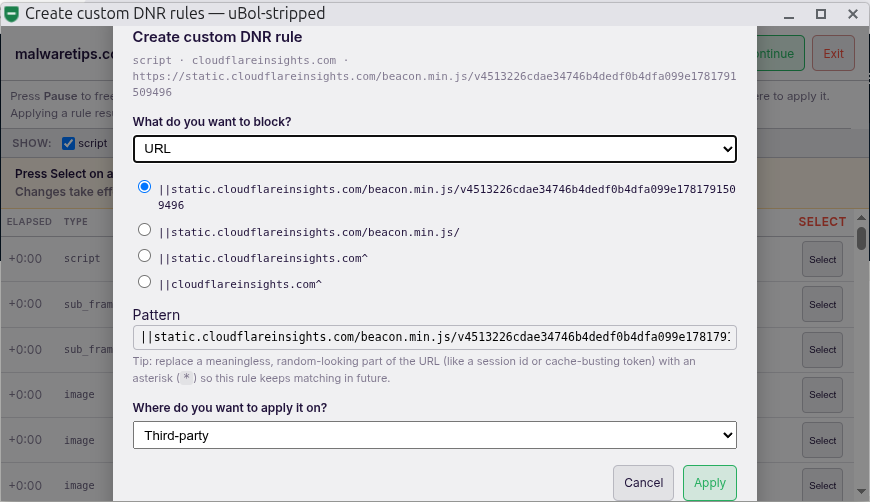Cancel the rule creation dialog
This screenshot has width=870, height=502.
643,483
